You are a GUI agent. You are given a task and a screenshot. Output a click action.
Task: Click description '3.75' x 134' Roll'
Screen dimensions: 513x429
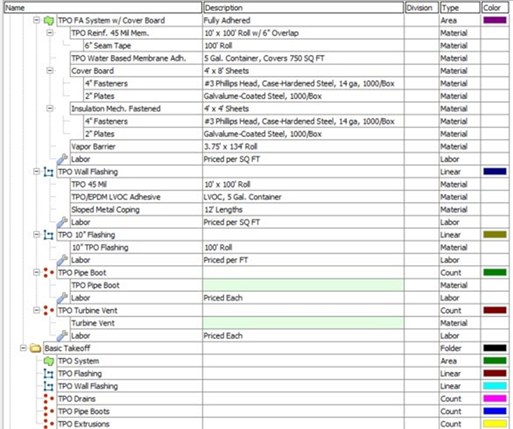[231, 147]
